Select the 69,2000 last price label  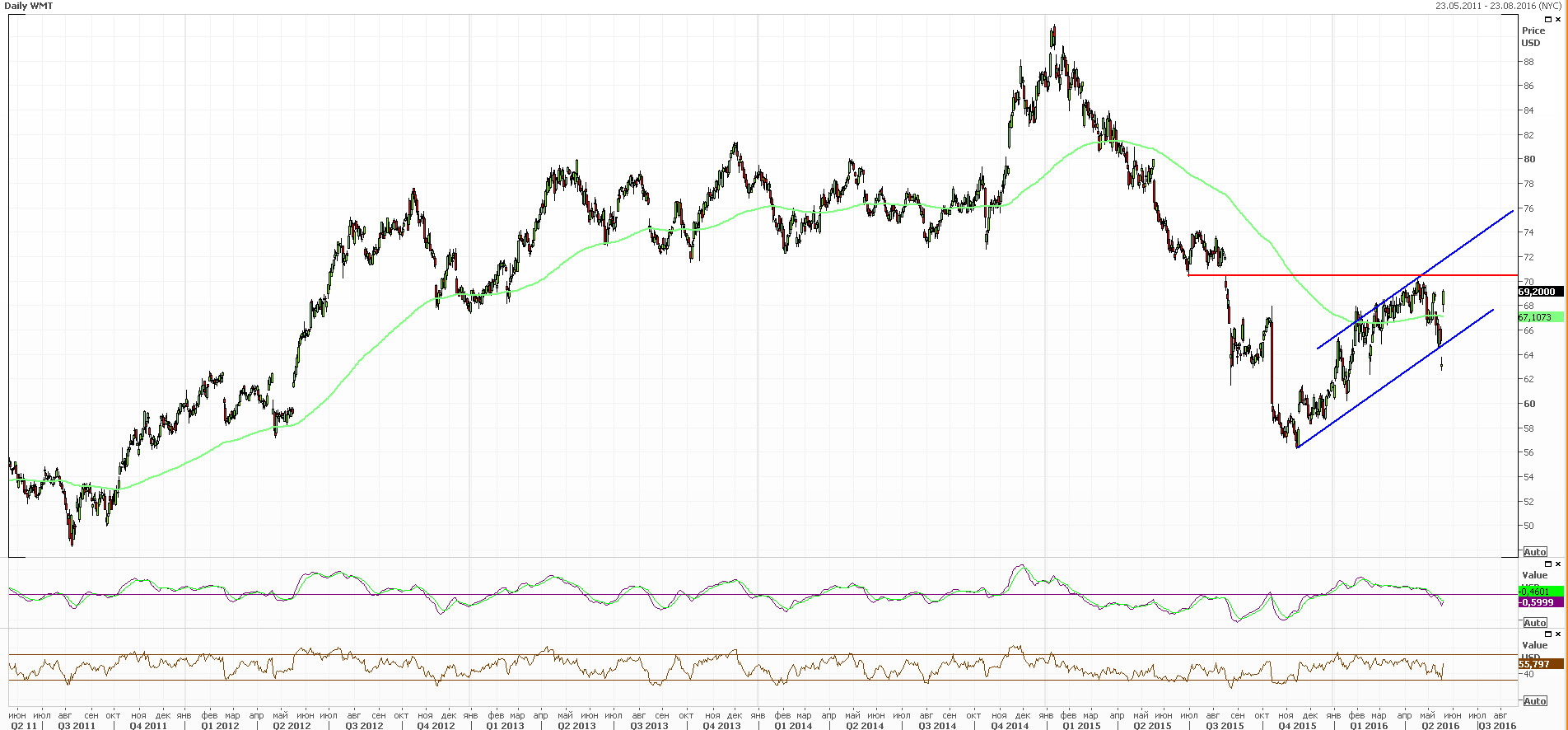coord(1540,292)
